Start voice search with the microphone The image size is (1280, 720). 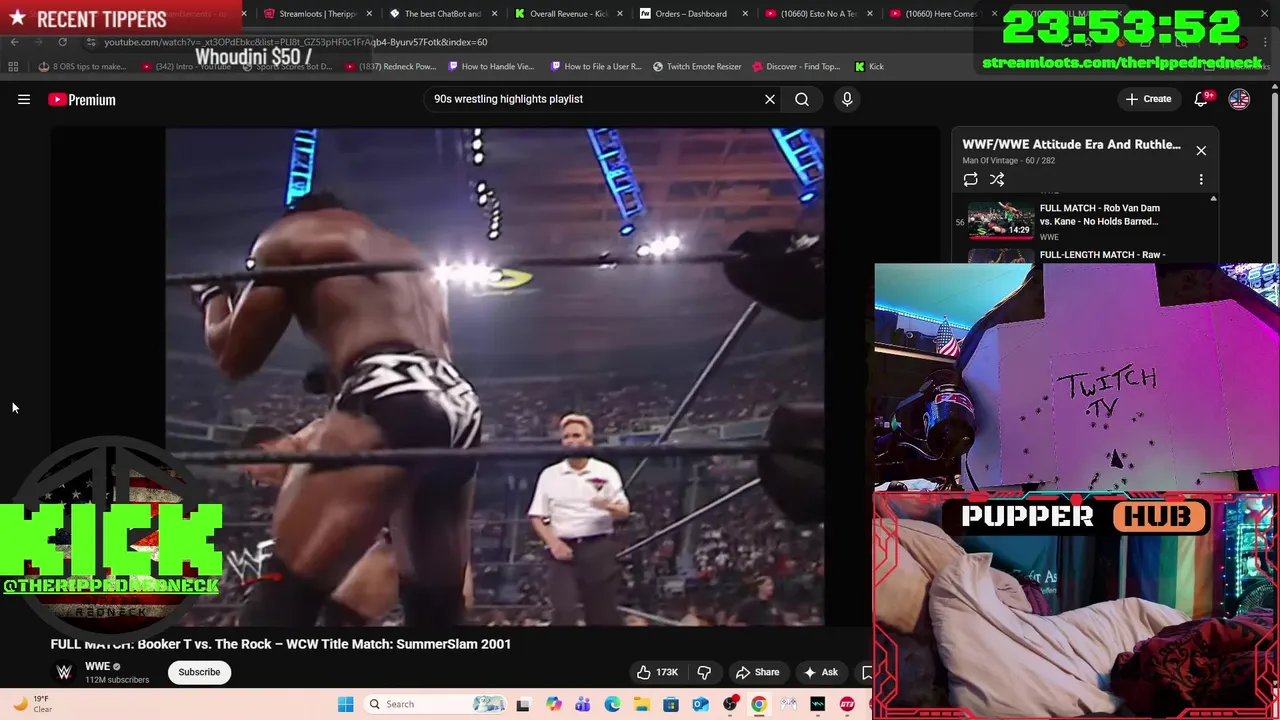847,99
